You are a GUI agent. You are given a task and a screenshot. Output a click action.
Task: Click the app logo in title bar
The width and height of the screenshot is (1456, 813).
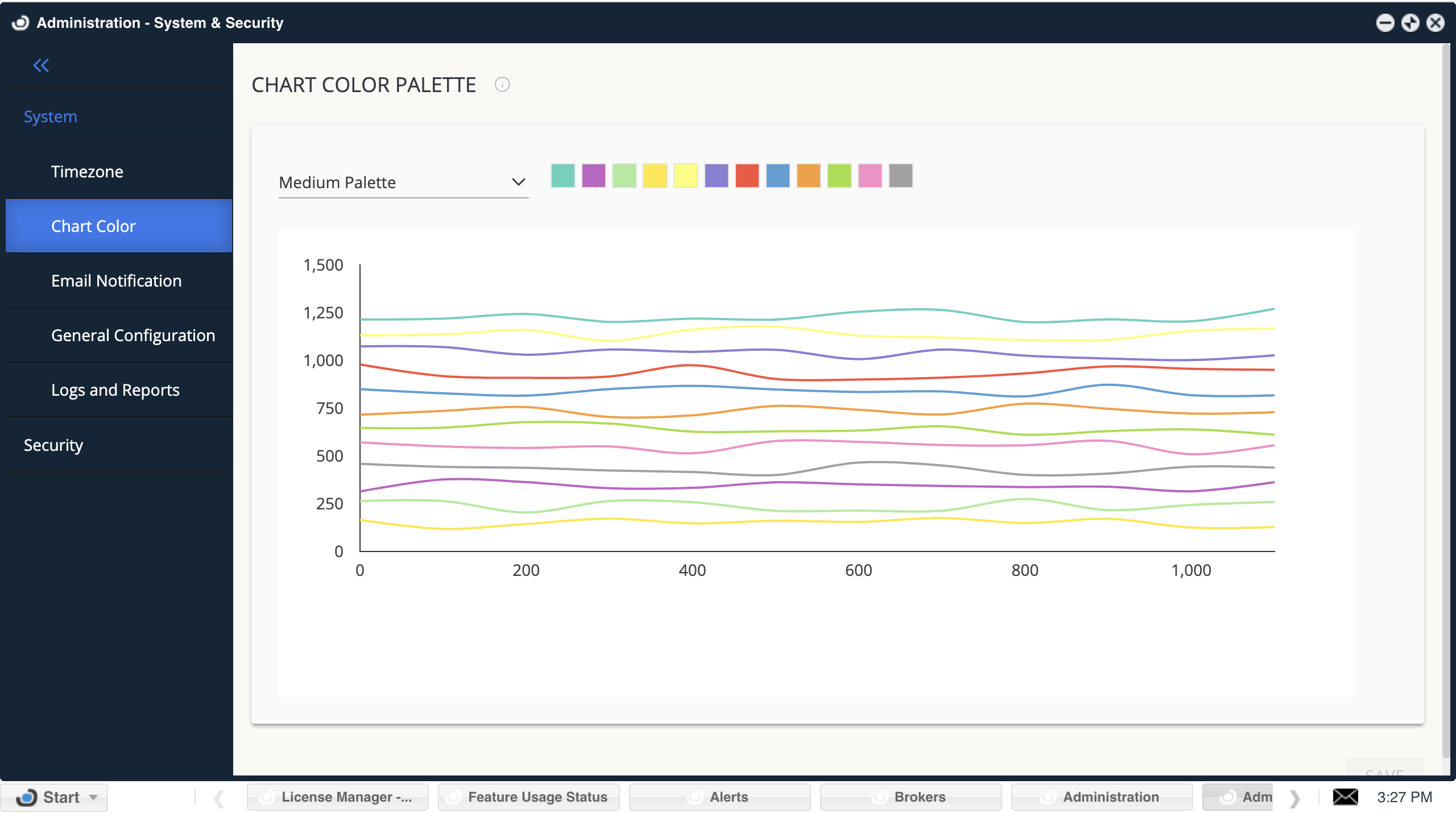pos(20,23)
